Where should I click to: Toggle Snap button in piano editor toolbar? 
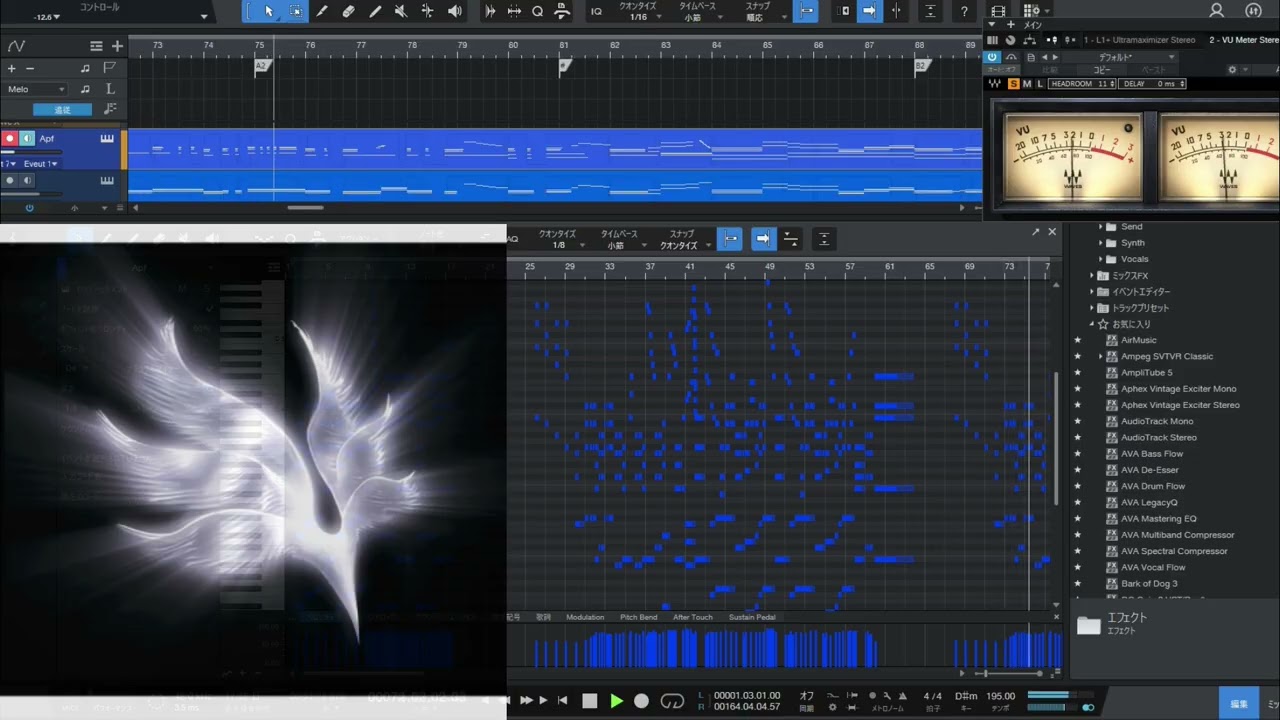tap(731, 239)
